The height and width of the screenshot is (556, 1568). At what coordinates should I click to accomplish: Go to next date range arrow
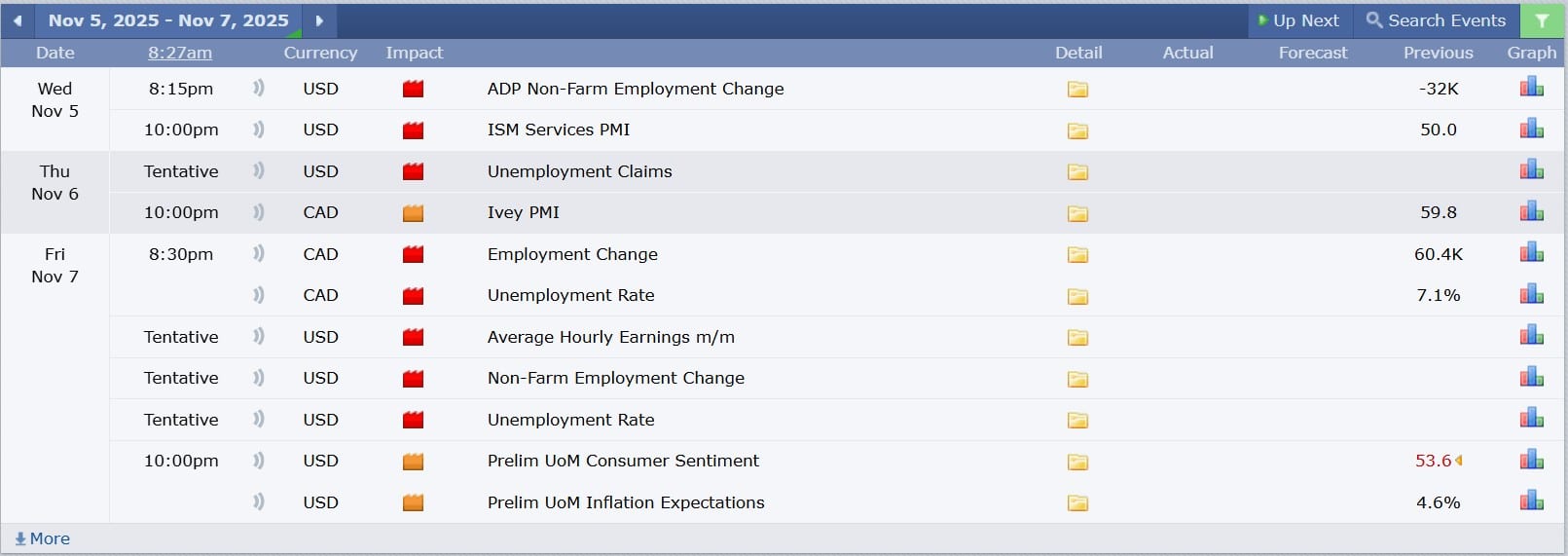point(318,20)
